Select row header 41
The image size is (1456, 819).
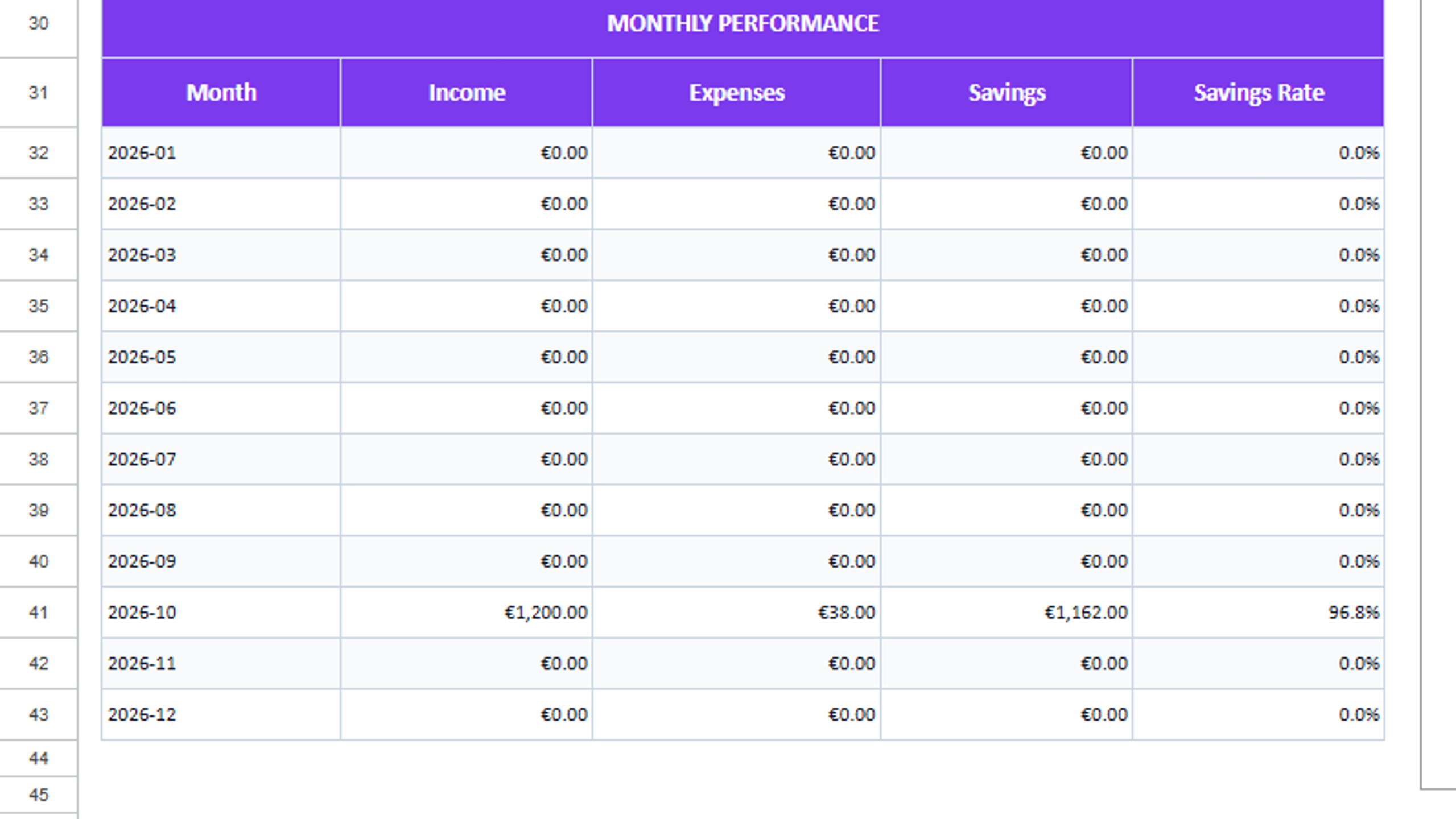(x=38, y=613)
